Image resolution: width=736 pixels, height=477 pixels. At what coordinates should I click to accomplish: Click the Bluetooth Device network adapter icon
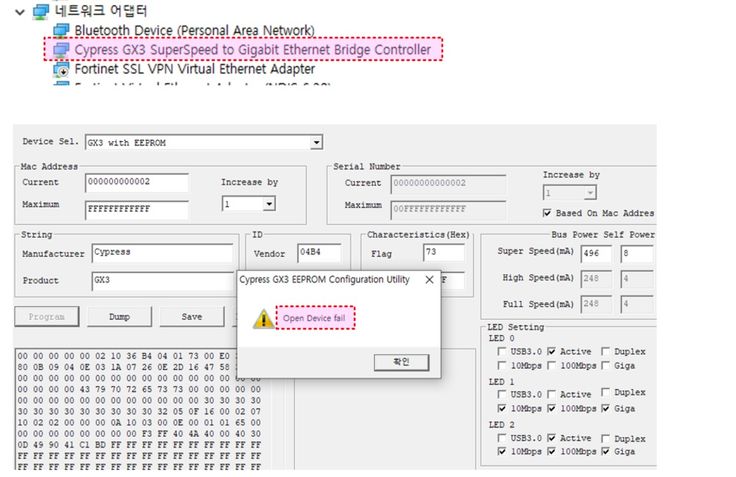[x=61, y=31]
